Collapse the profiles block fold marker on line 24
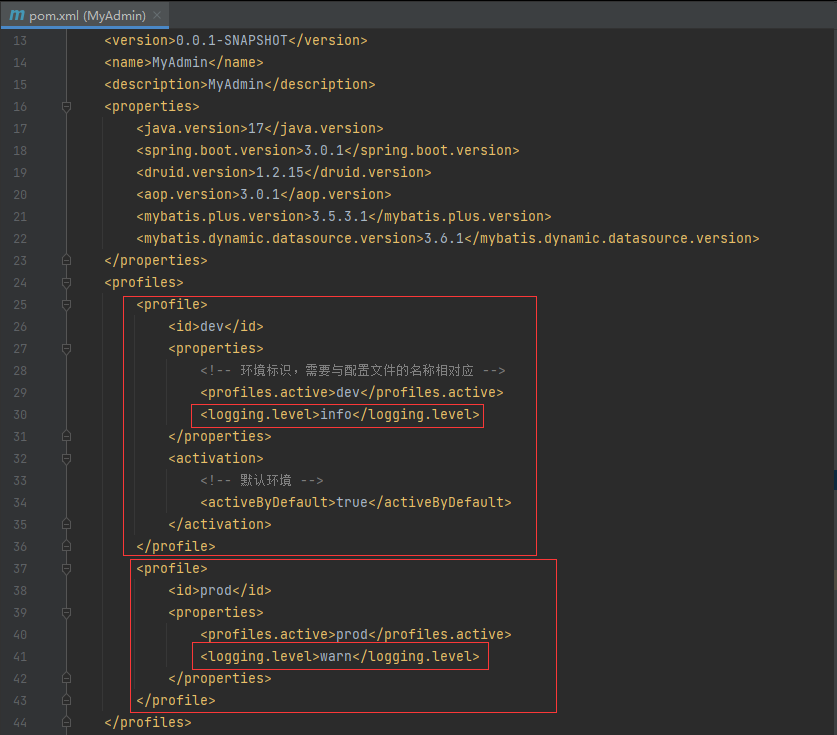This screenshot has height=735, width=837. click(x=66, y=282)
